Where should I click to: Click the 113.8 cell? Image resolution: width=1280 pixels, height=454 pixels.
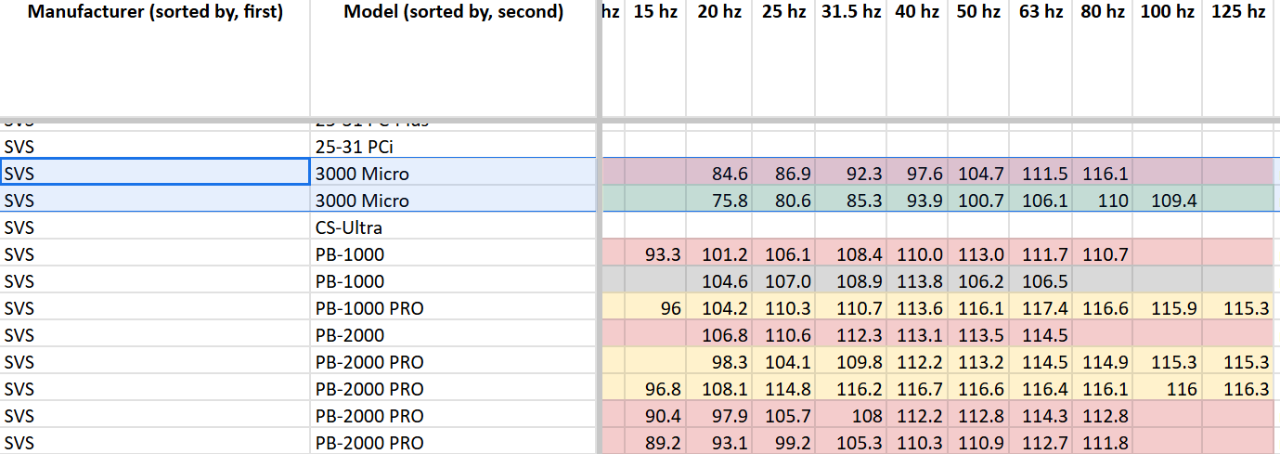[x=917, y=281]
